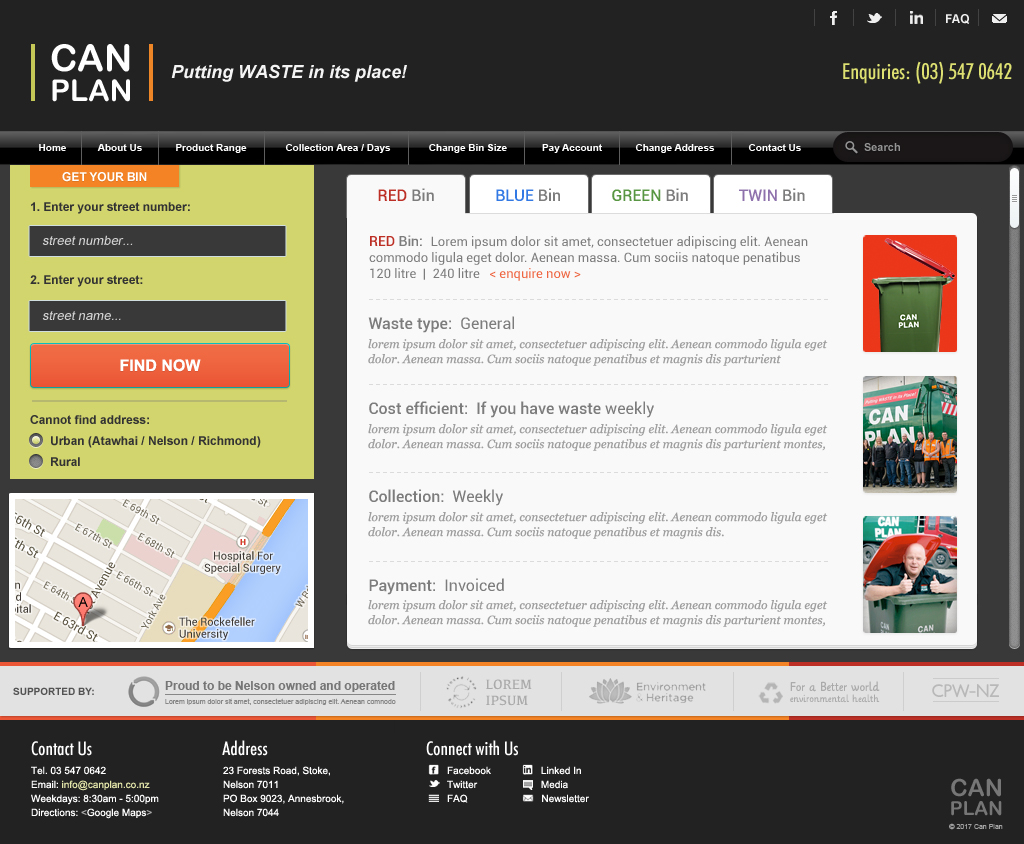This screenshot has width=1024, height=844.
Task: Click the content panel scrollbar handle
Action: tap(1014, 198)
